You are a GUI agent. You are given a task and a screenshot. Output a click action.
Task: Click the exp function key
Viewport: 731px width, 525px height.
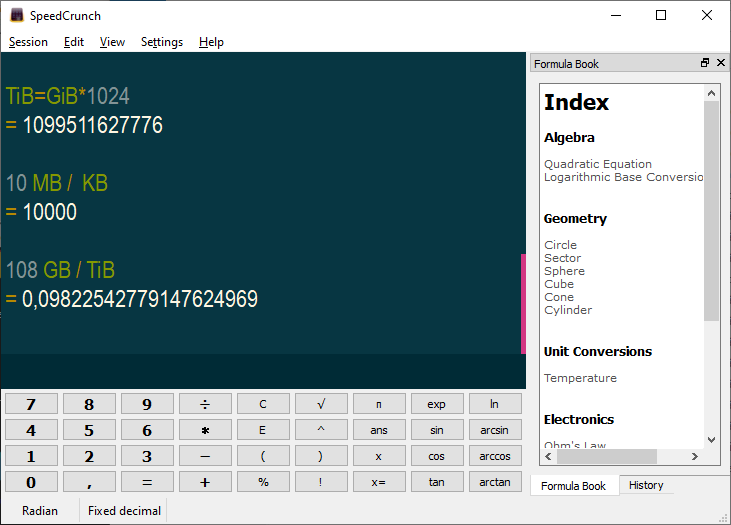437,404
